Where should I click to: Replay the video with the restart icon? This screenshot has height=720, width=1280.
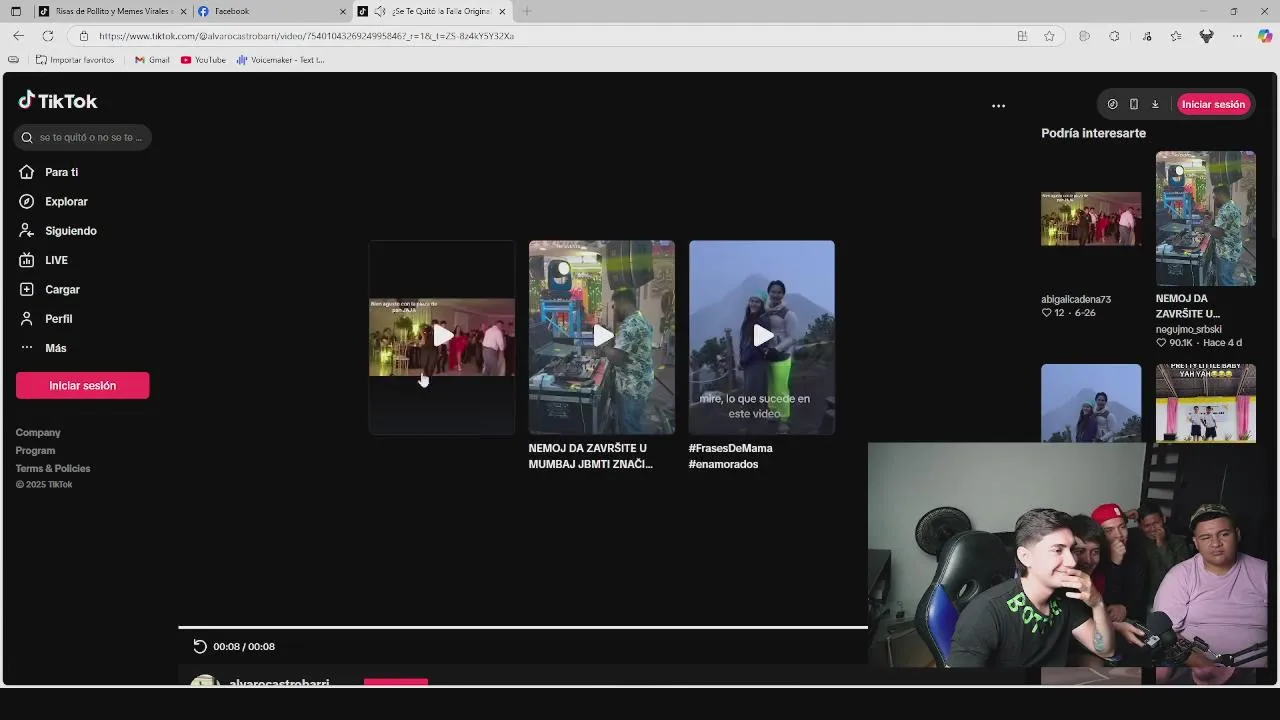tap(200, 647)
